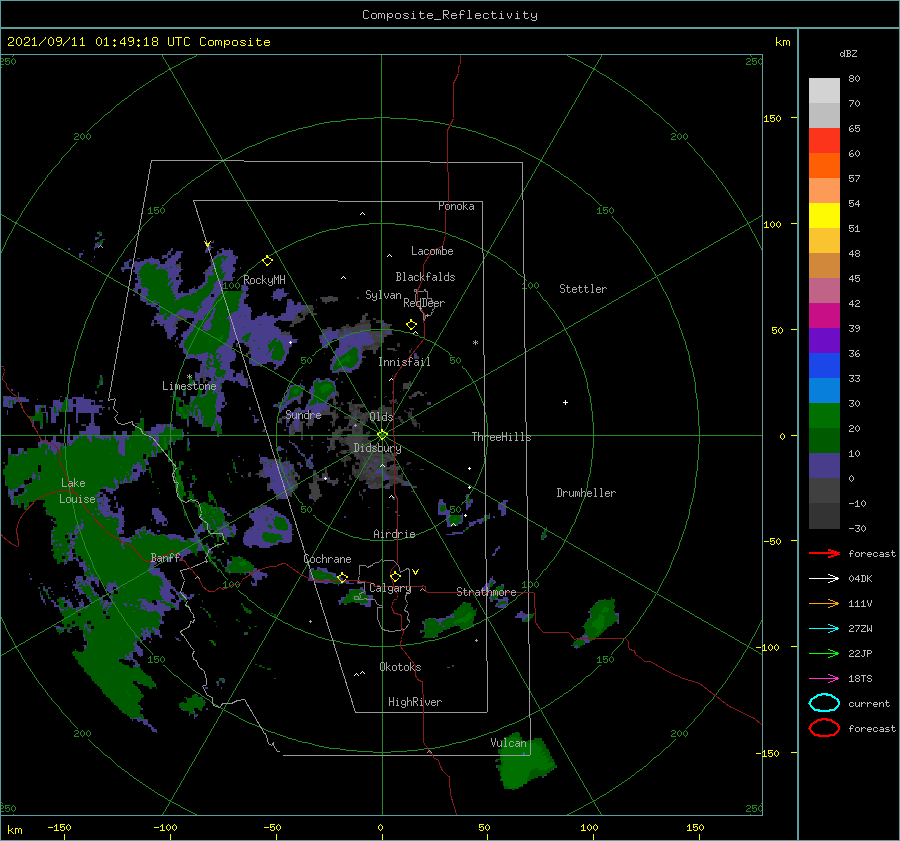
Task: Click the red 60-65 dBZ swatch
Action: pyautogui.click(x=824, y=141)
